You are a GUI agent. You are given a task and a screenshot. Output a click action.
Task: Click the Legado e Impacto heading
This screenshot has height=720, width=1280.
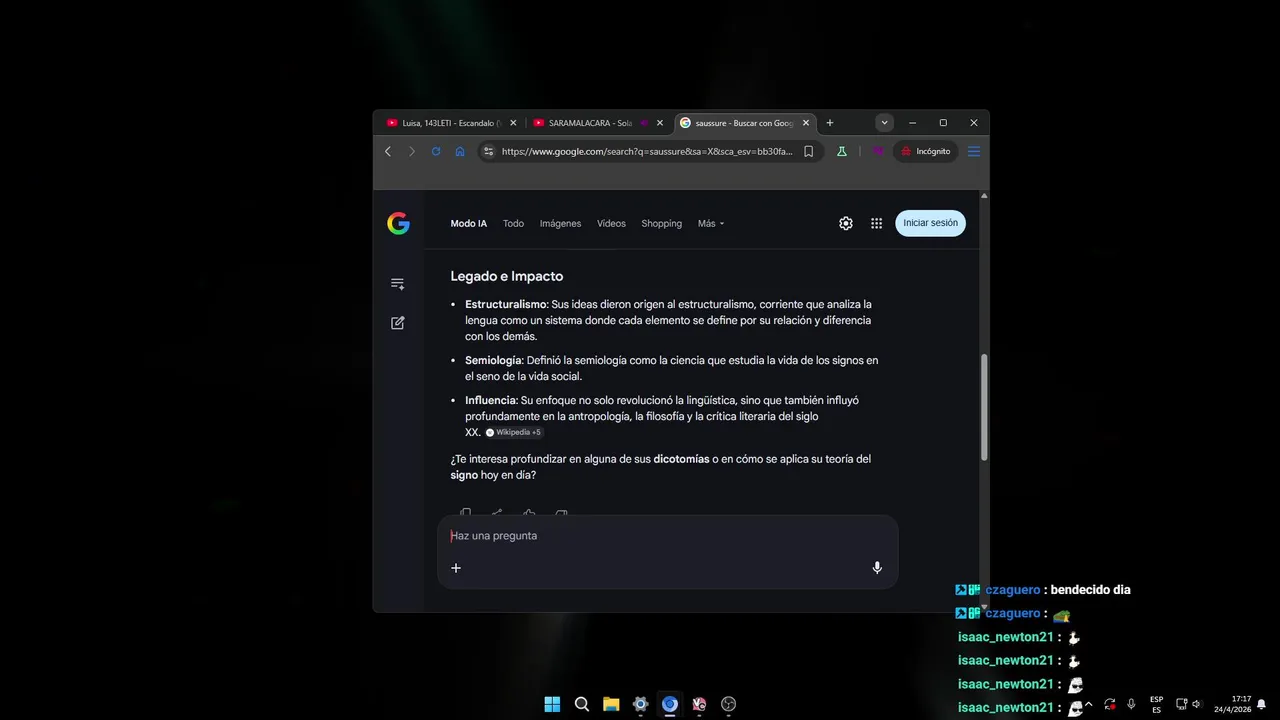507,276
